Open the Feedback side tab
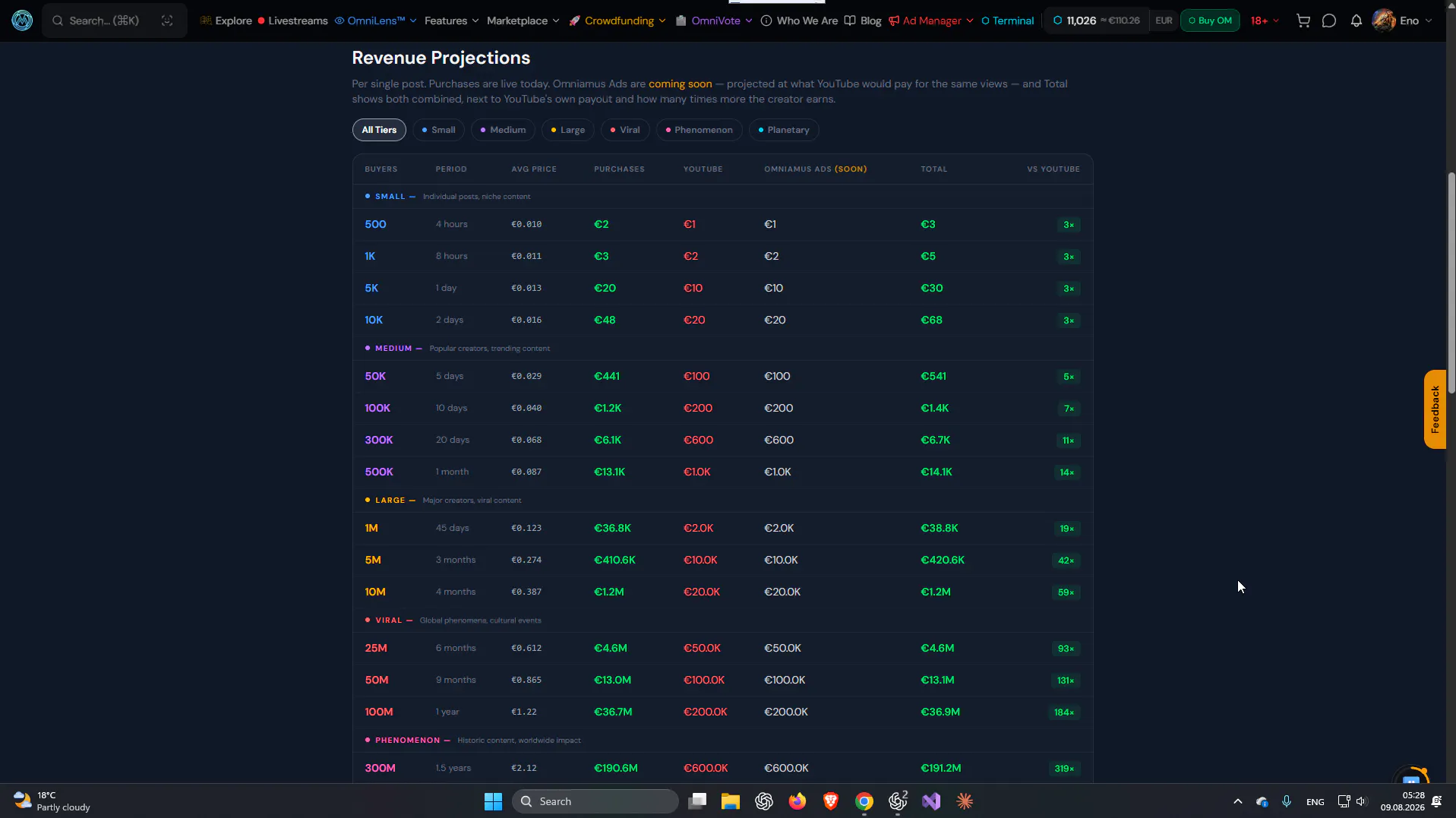The width and height of the screenshot is (1456, 818). coord(1435,409)
